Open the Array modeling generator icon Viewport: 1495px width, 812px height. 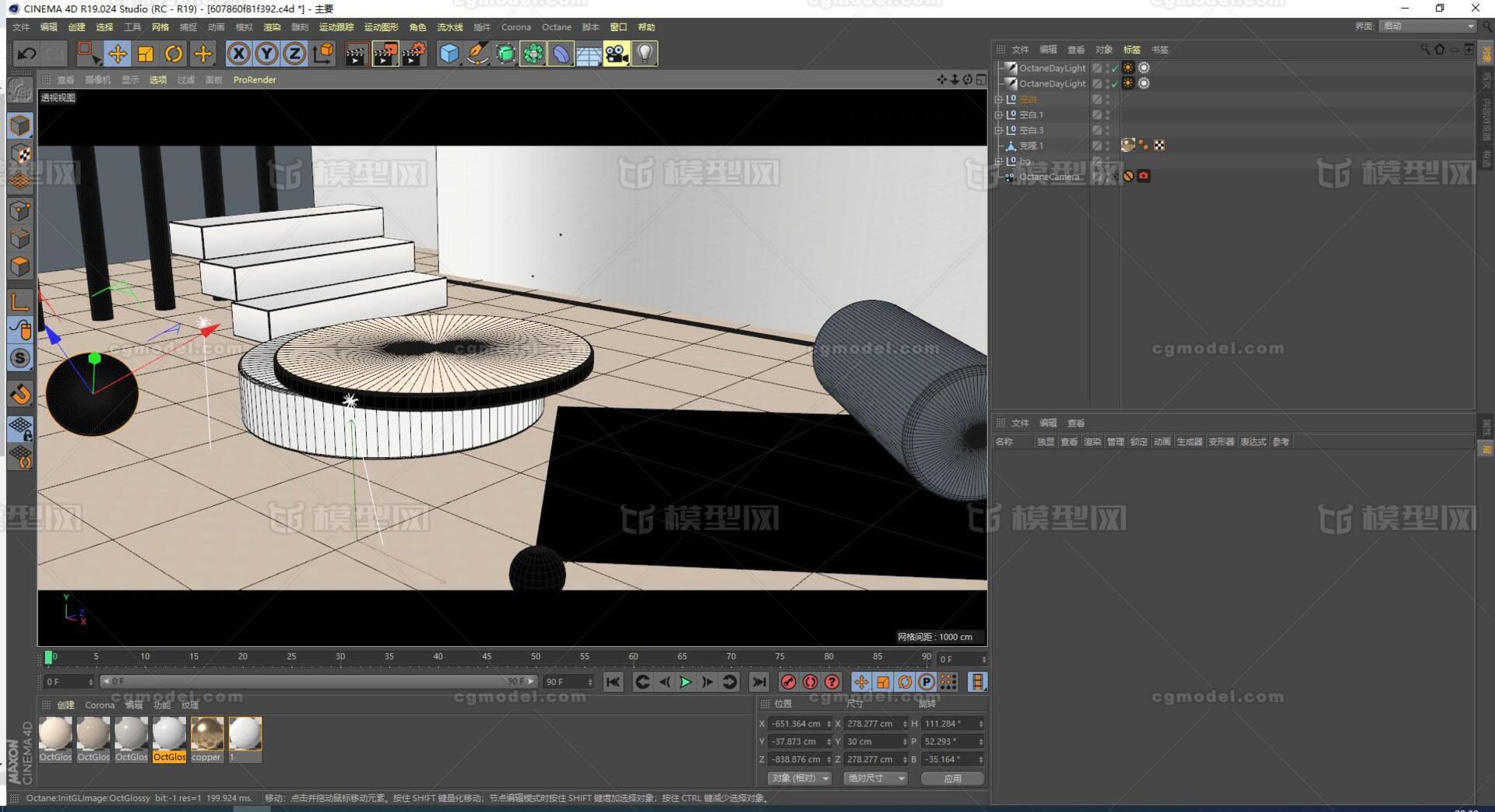(533, 54)
